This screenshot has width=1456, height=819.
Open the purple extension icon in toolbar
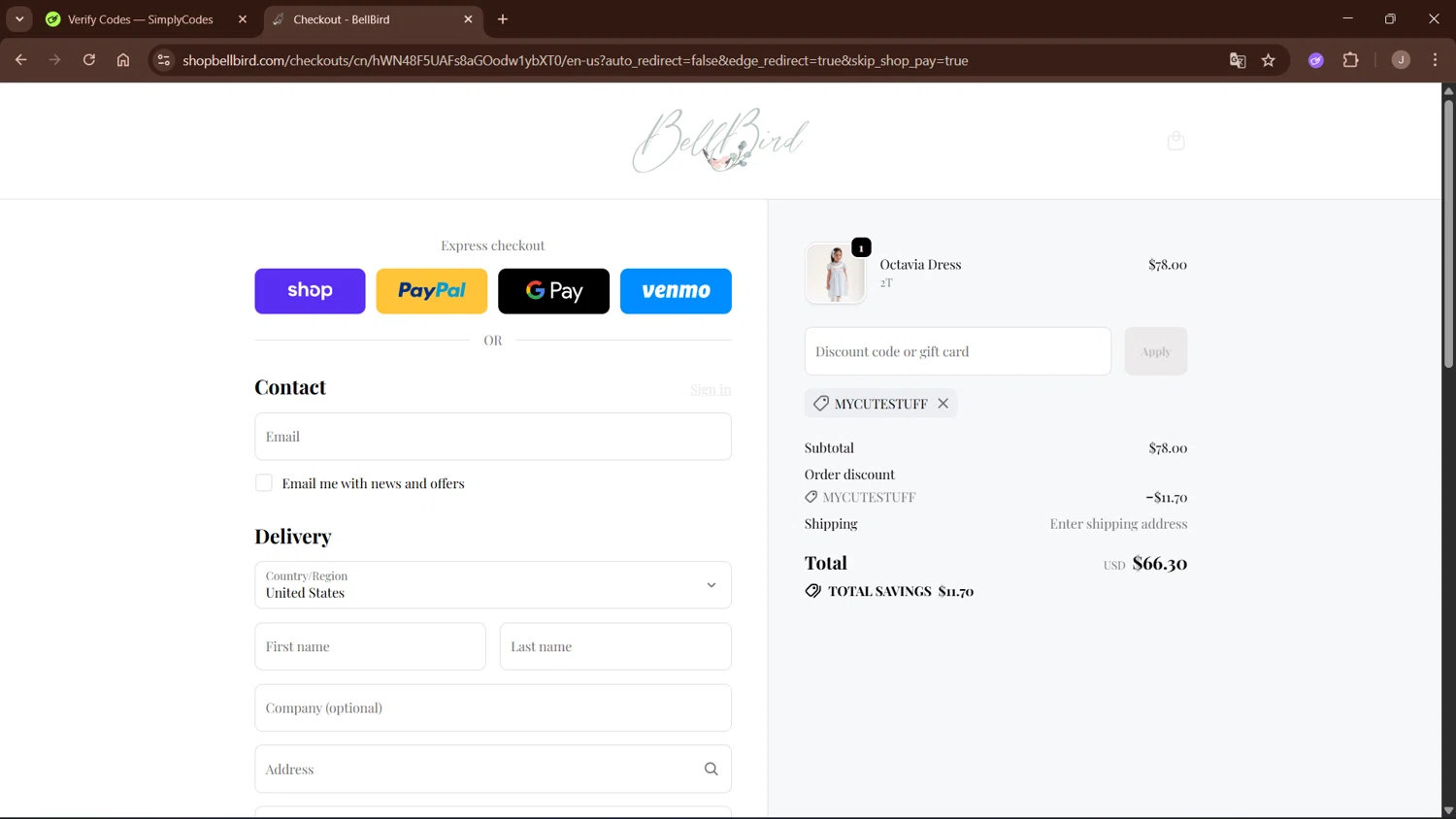[1316, 60]
